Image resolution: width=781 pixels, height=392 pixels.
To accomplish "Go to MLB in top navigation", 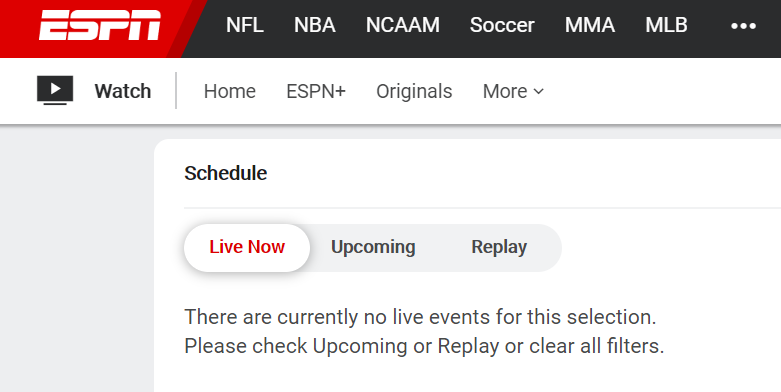I will 666,25.
